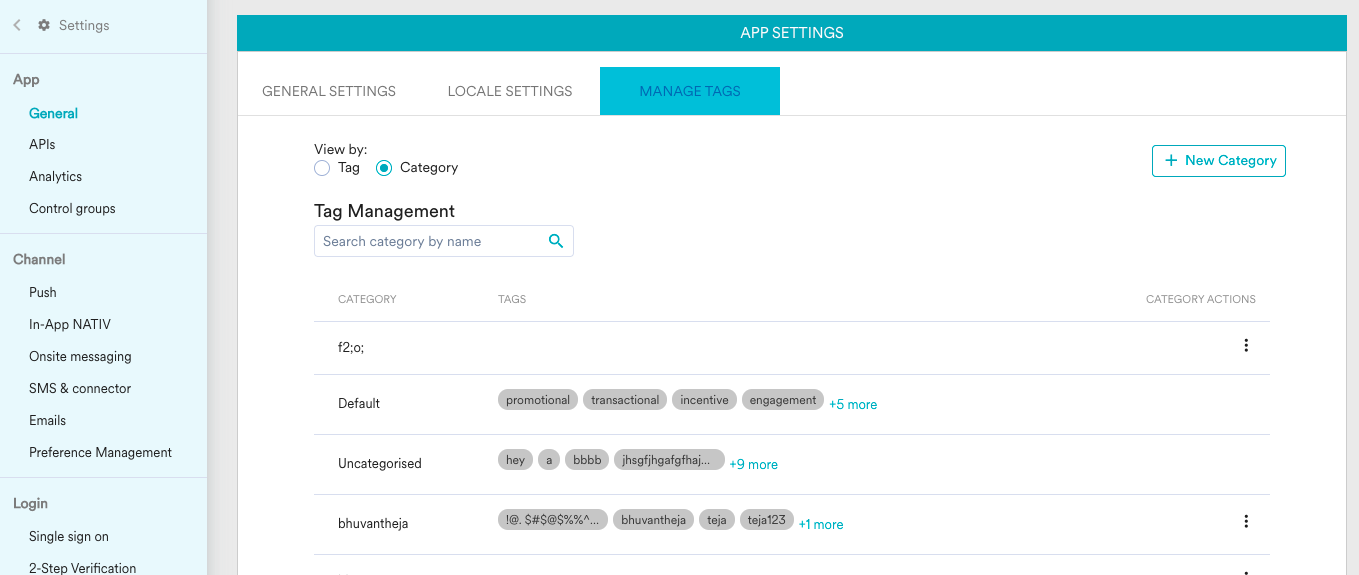Image resolution: width=1359 pixels, height=575 pixels.
Task: Expand +9 more tags in Uncategorised row
Action: [x=753, y=464]
